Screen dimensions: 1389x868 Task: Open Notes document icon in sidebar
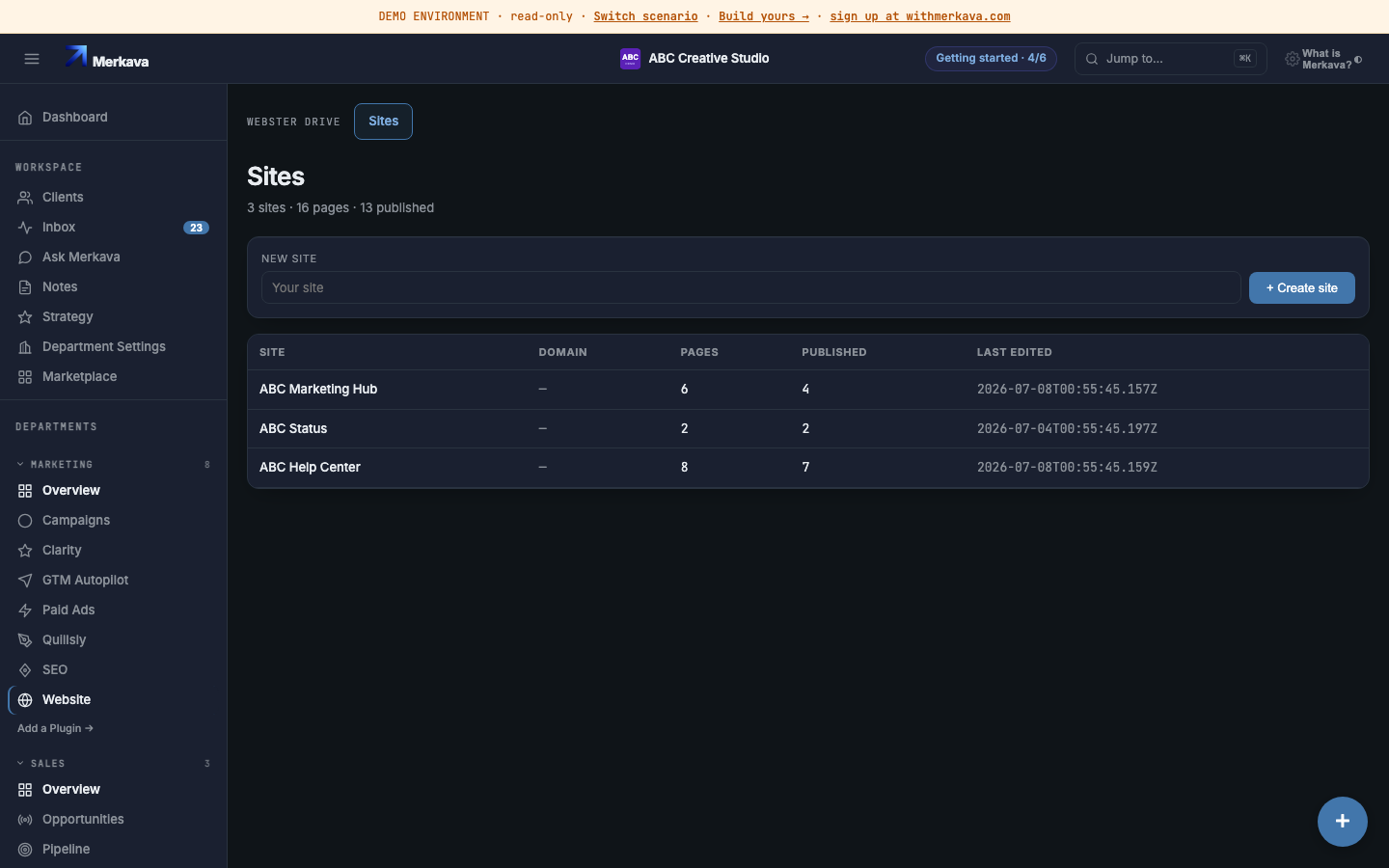click(x=25, y=287)
